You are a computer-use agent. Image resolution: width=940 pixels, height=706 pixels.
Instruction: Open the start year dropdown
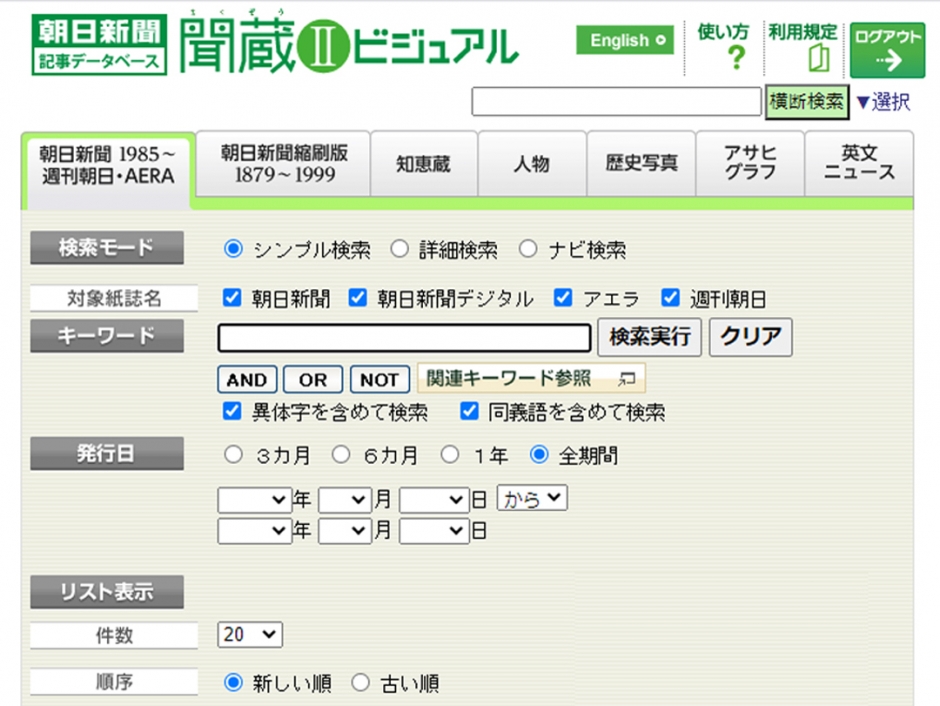(x=254, y=500)
